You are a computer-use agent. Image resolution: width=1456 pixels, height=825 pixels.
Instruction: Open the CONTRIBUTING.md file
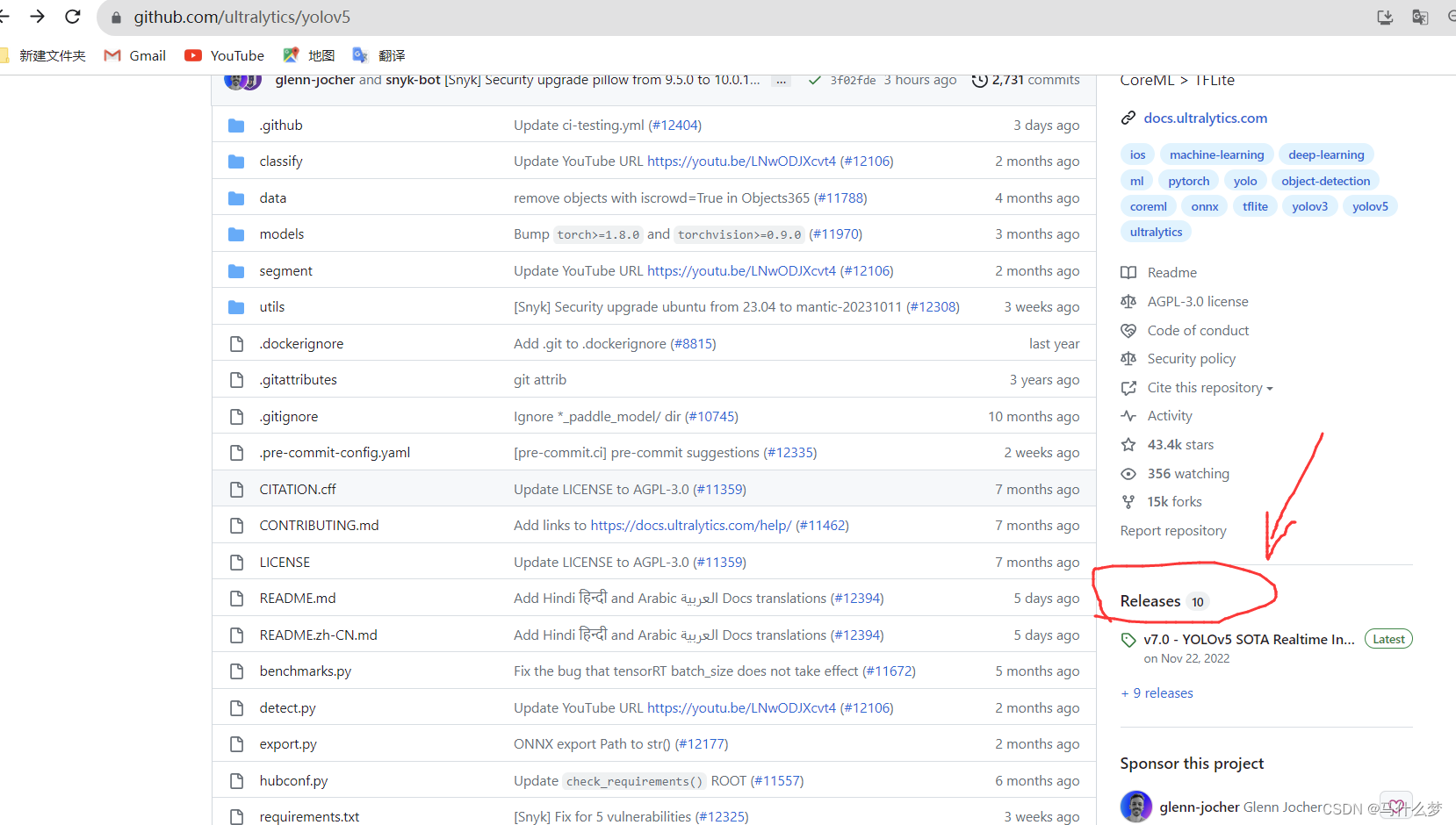319,526
